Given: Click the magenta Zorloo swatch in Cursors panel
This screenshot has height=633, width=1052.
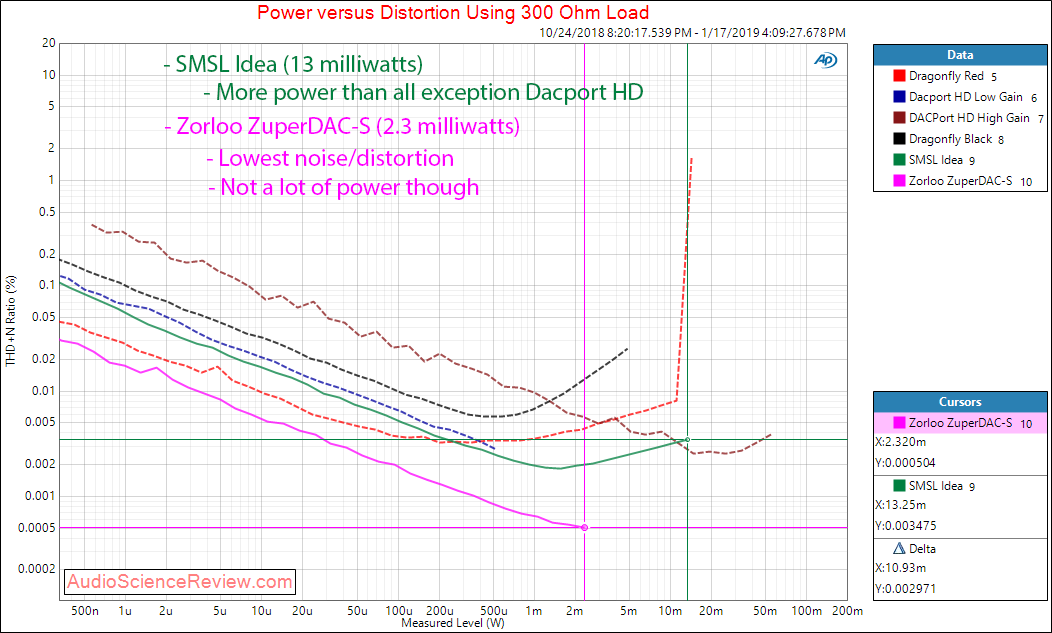Looking at the screenshot, I should [900, 423].
